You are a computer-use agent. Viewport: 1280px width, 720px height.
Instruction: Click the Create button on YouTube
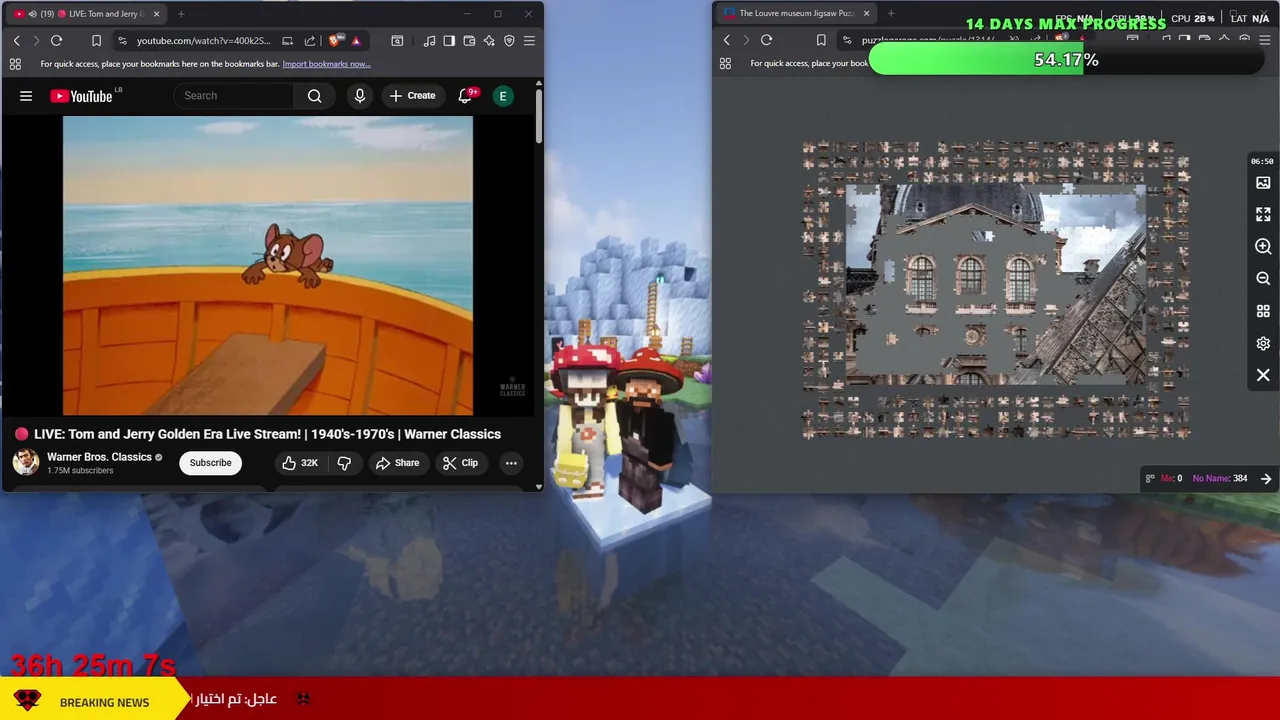(412, 96)
